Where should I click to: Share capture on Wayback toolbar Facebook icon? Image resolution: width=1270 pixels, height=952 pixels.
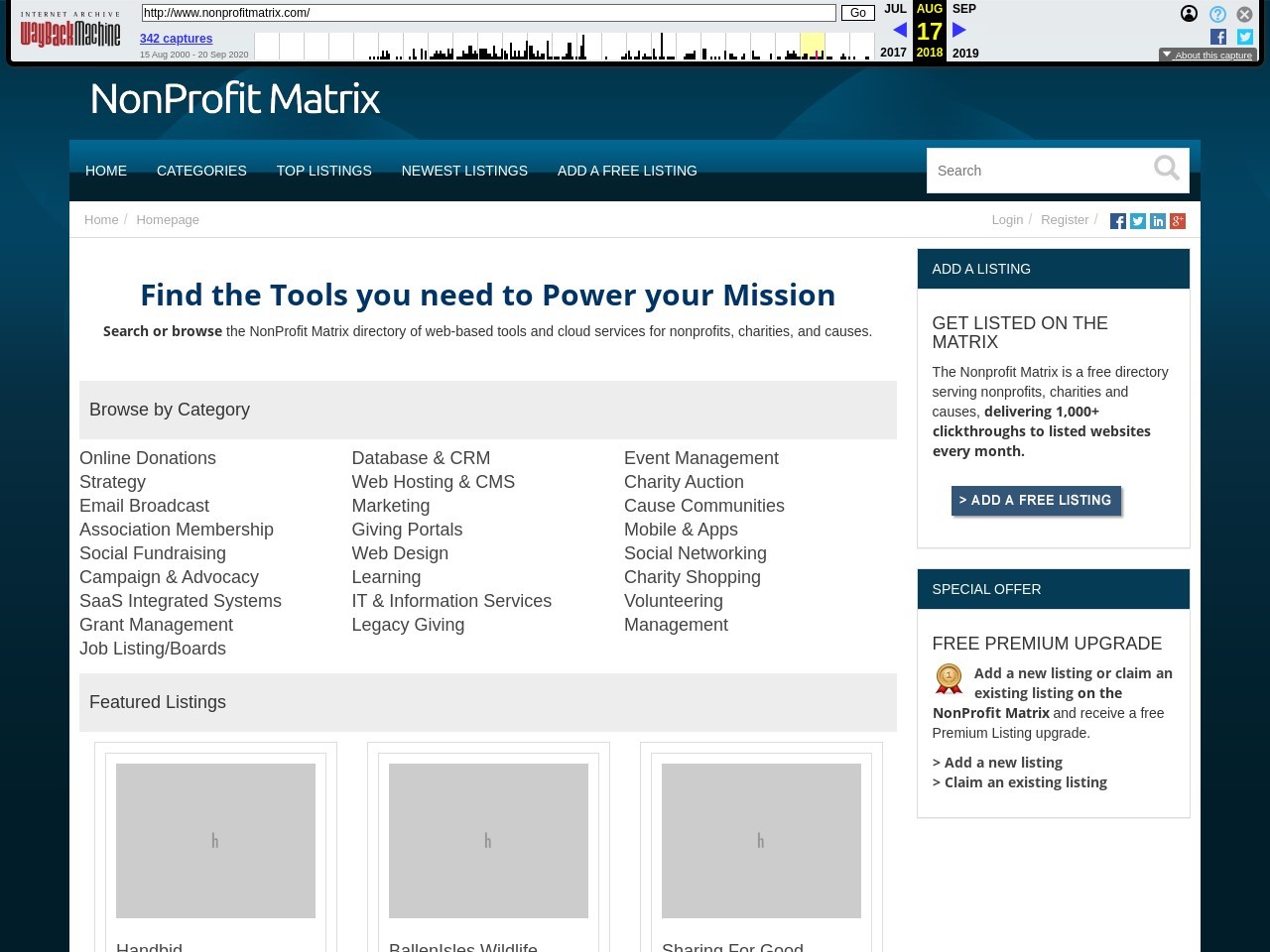pyautogui.click(x=1218, y=37)
